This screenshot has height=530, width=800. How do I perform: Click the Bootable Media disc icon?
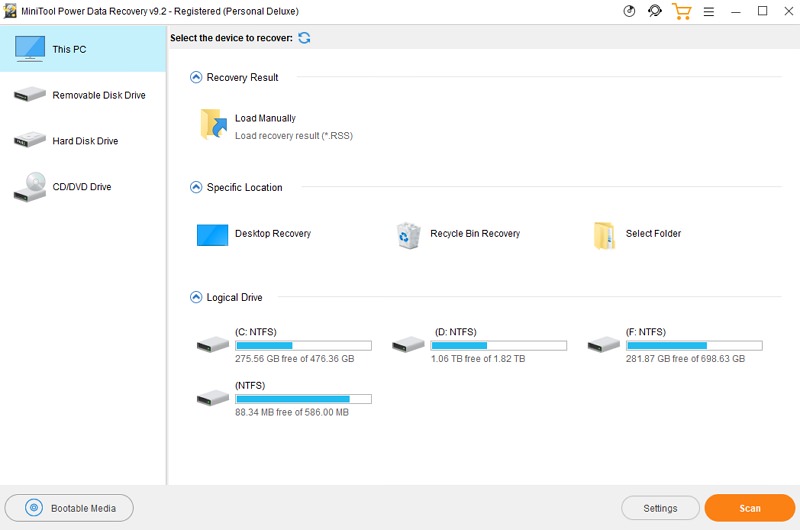tap(34, 508)
